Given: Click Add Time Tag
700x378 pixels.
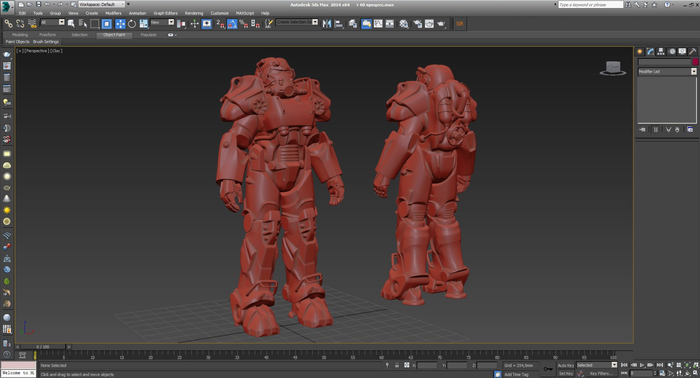Looking at the screenshot, I should 516,374.
